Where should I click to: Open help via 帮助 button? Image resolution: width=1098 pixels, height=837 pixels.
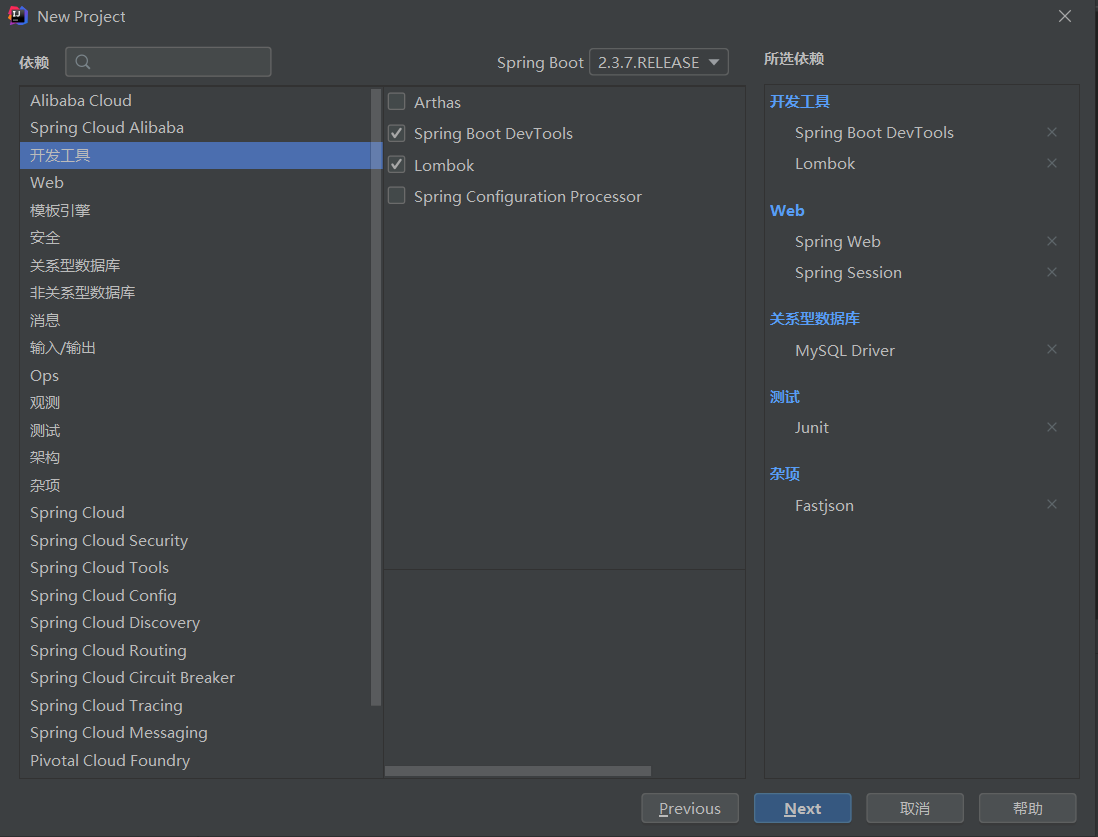(x=1027, y=808)
